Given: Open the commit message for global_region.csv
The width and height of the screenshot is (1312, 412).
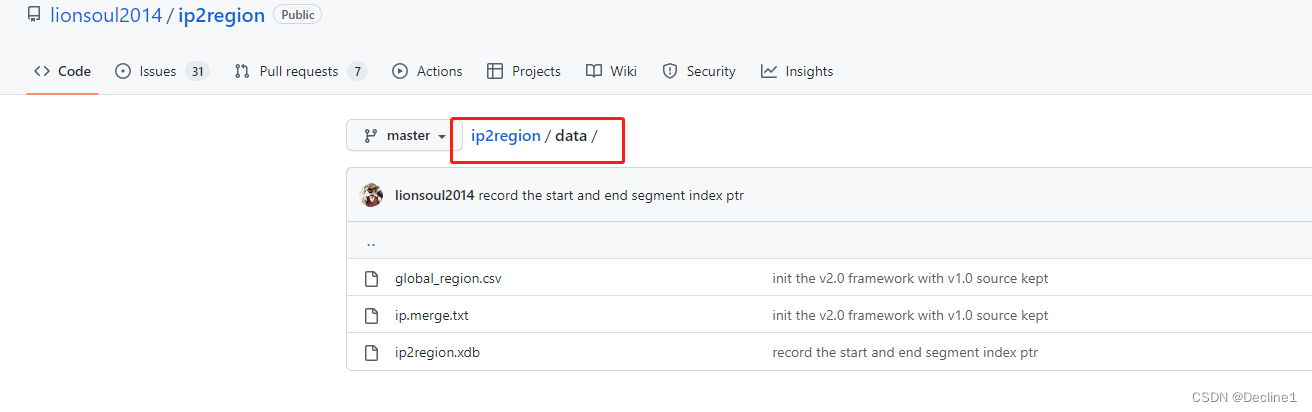Looking at the screenshot, I should pos(910,278).
